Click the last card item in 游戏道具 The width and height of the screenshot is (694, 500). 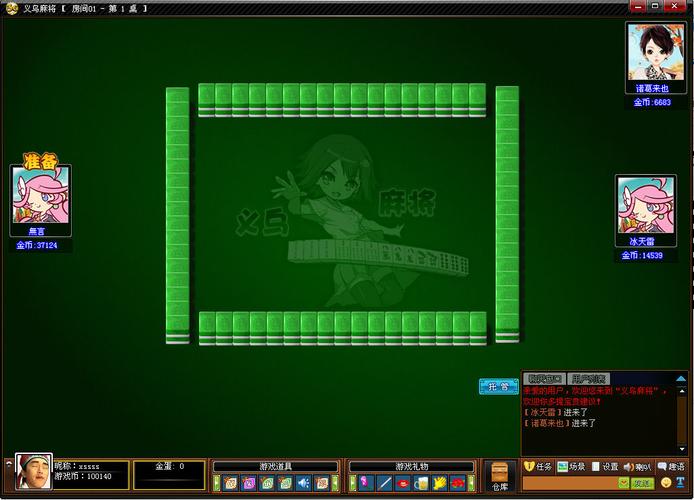pos(322,483)
